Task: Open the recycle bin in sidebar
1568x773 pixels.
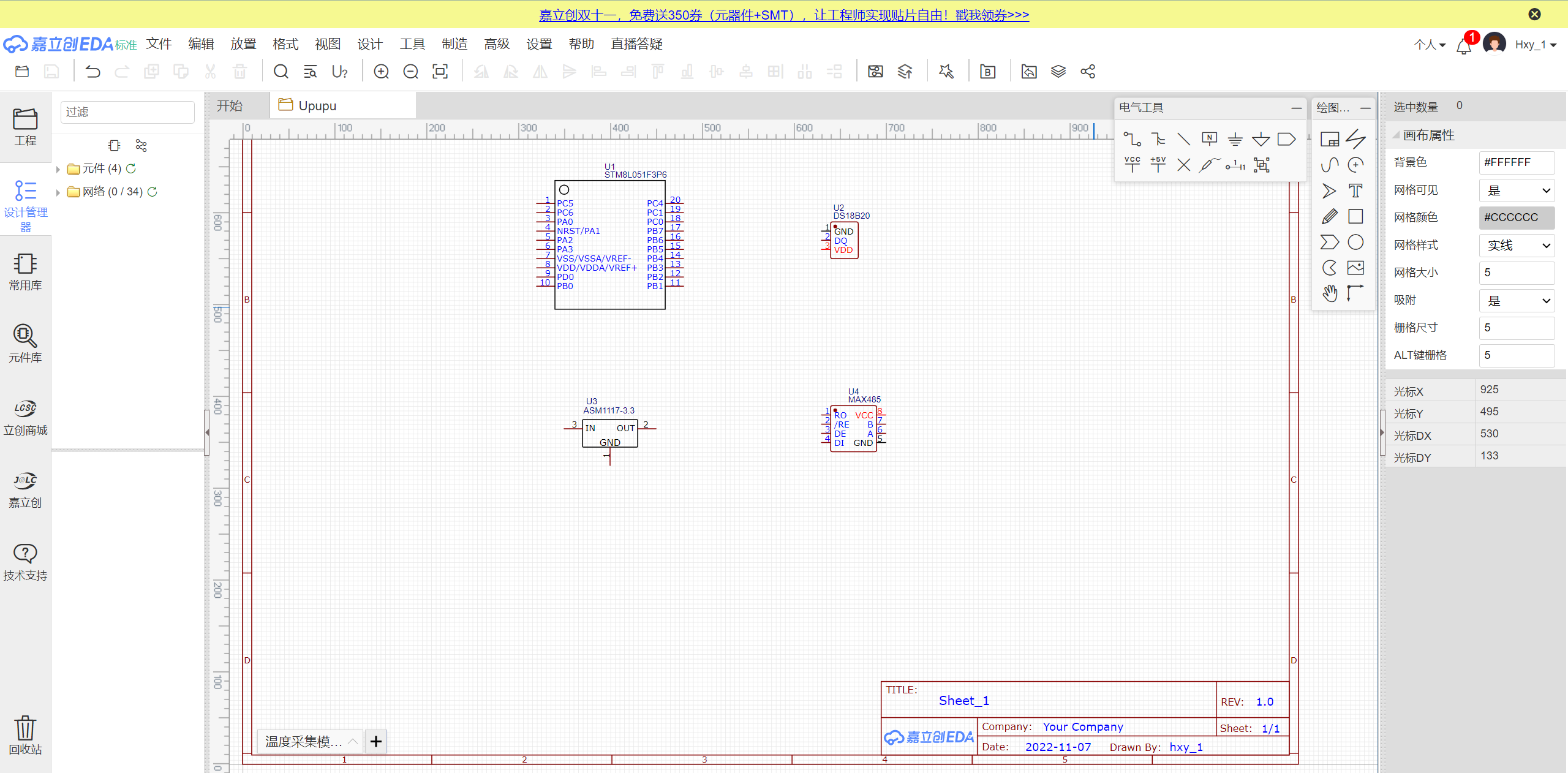Action: [25, 734]
